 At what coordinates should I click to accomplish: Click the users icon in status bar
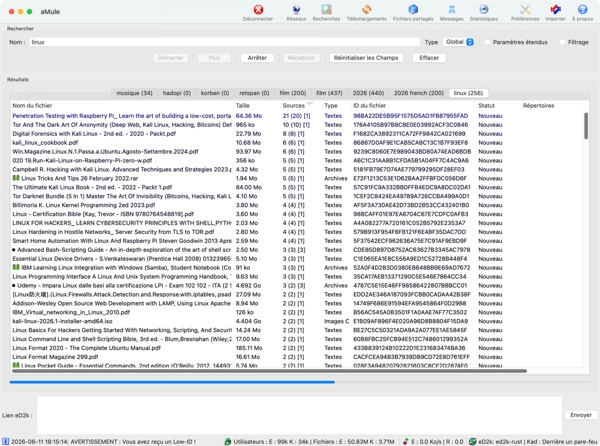228,441
